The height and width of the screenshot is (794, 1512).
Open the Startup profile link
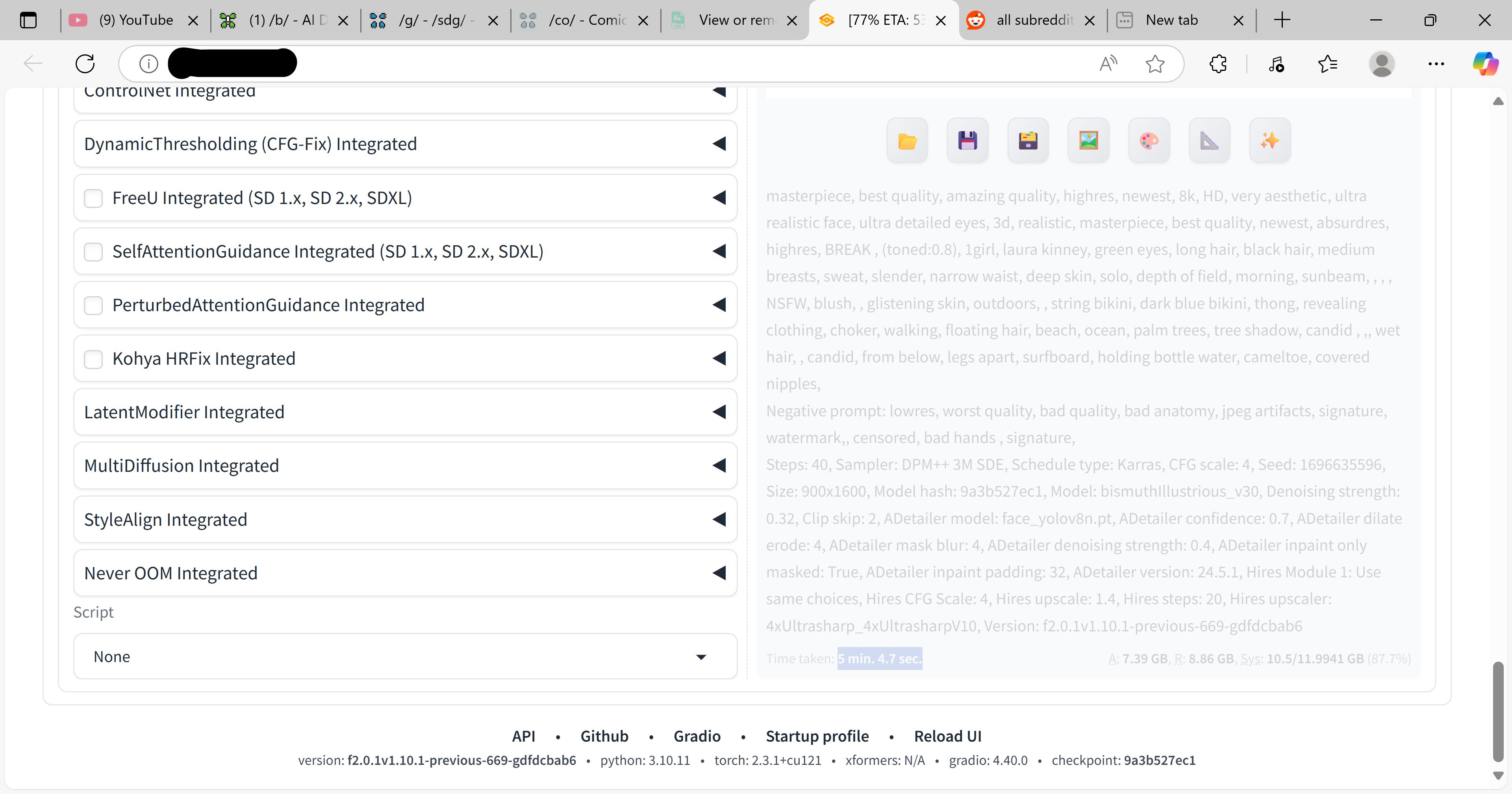817,736
